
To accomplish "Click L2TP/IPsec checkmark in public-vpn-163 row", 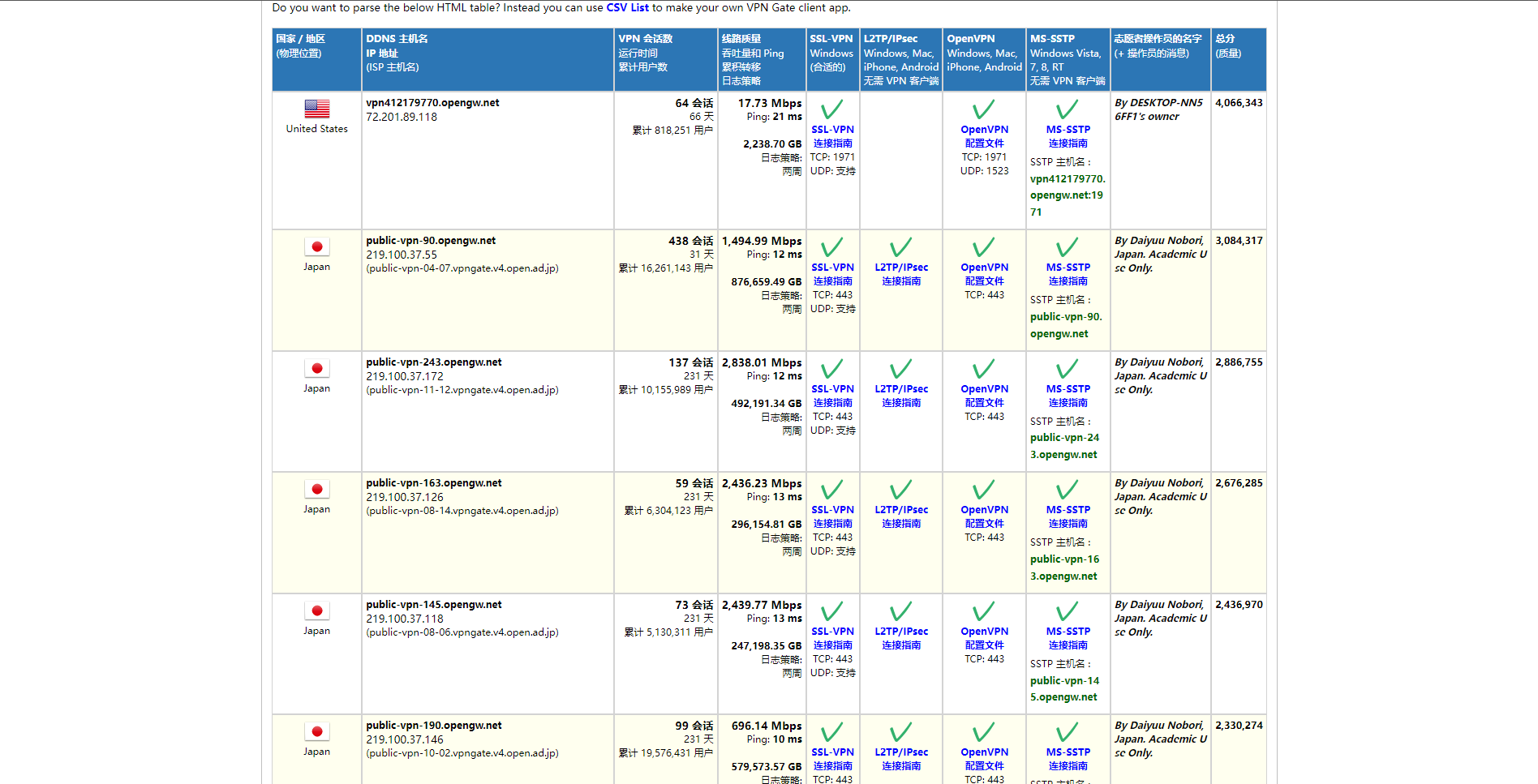I will tap(901, 490).
